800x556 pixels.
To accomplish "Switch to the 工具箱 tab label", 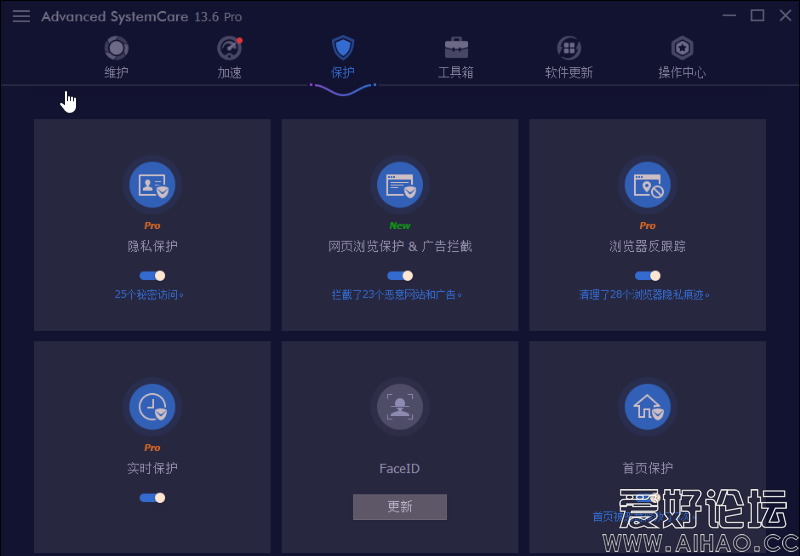I will tap(456, 72).
